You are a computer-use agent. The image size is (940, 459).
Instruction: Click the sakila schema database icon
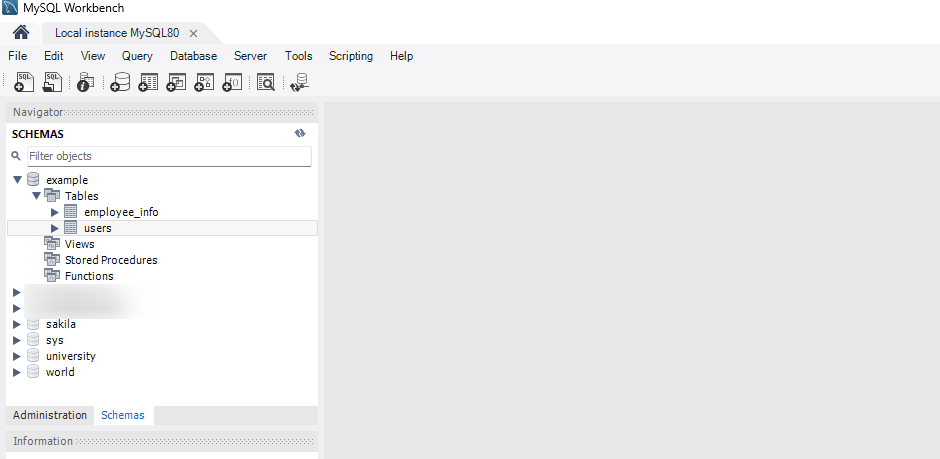pyautogui.click(x=33, y=324)
